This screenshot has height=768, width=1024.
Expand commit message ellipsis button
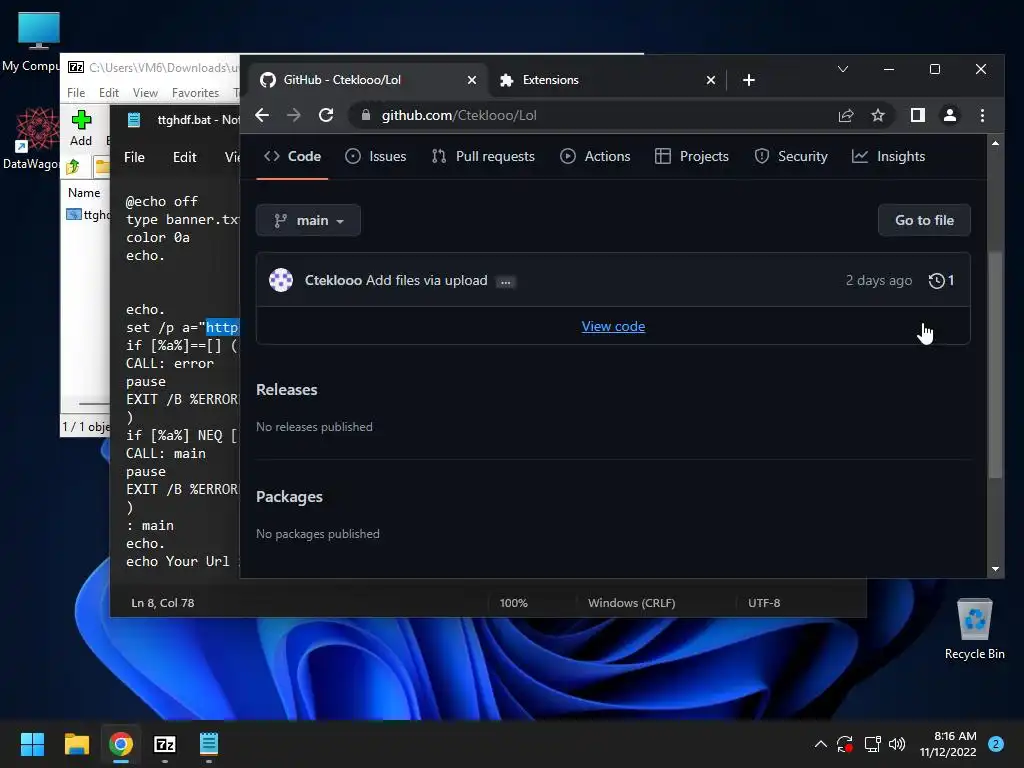(505, 281)
